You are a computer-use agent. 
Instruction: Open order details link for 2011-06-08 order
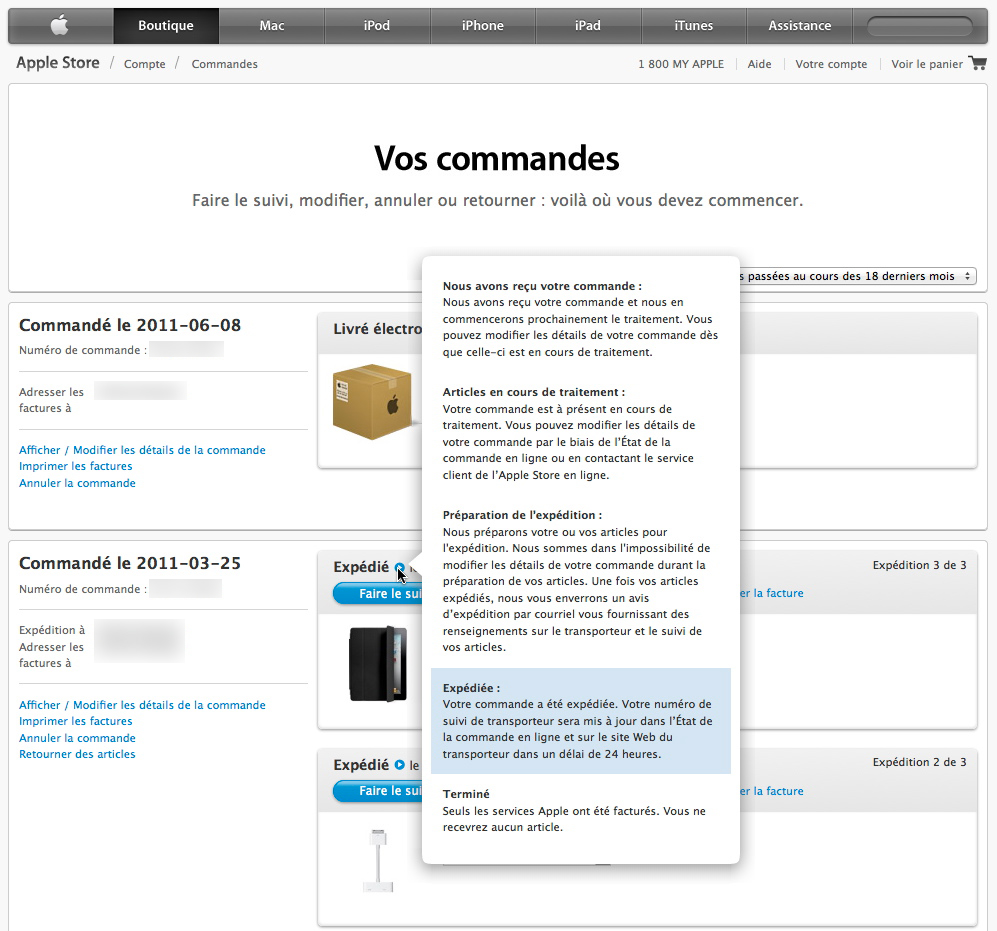point(142,450)
